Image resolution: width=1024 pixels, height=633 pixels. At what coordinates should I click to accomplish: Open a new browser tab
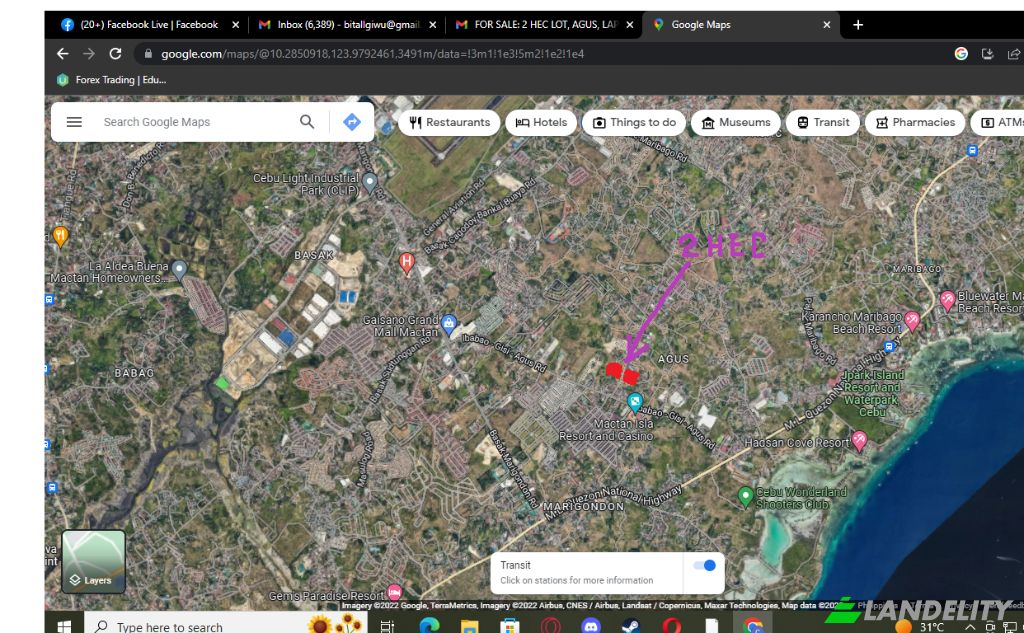[858, 25]
